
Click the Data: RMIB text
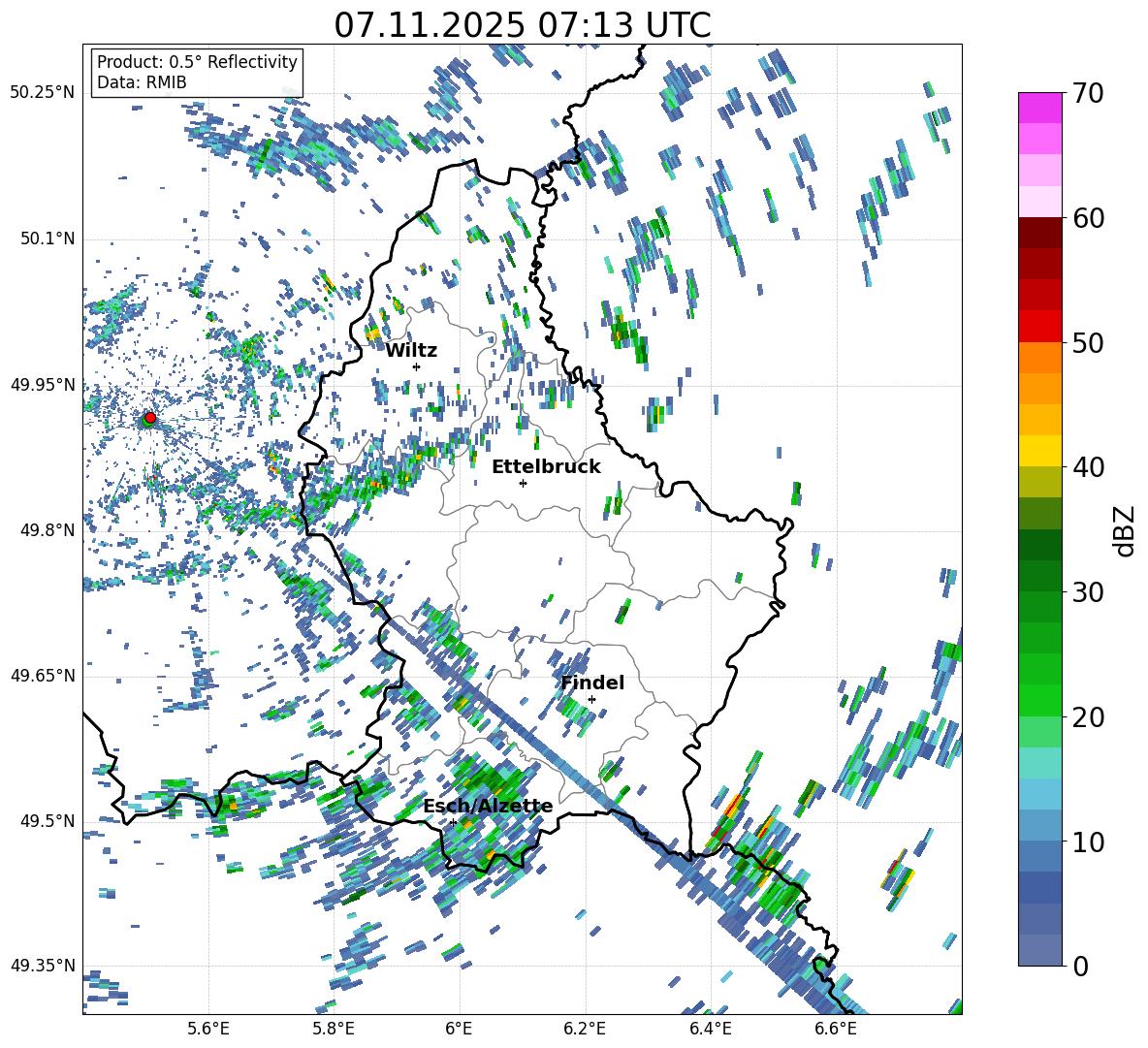(142, 82)
